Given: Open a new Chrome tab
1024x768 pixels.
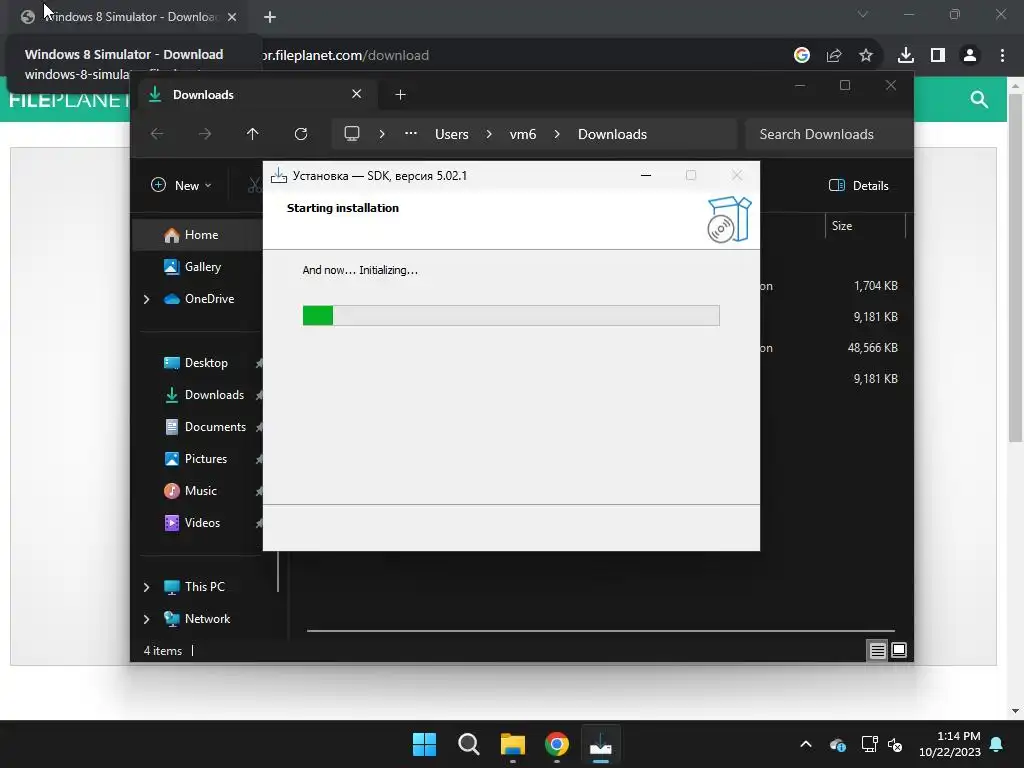Looking at the screenshot, I should tap(270, 17).
